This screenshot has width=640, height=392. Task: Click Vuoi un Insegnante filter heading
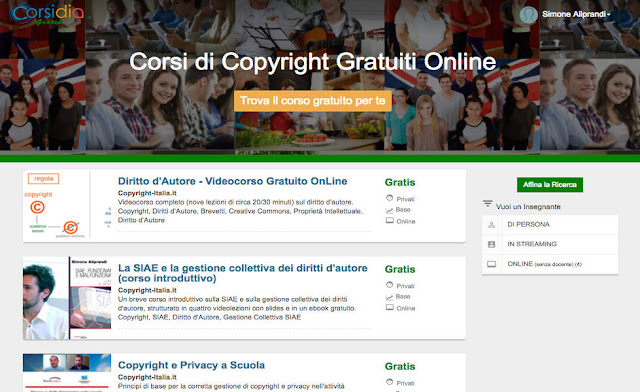[528, 207]
